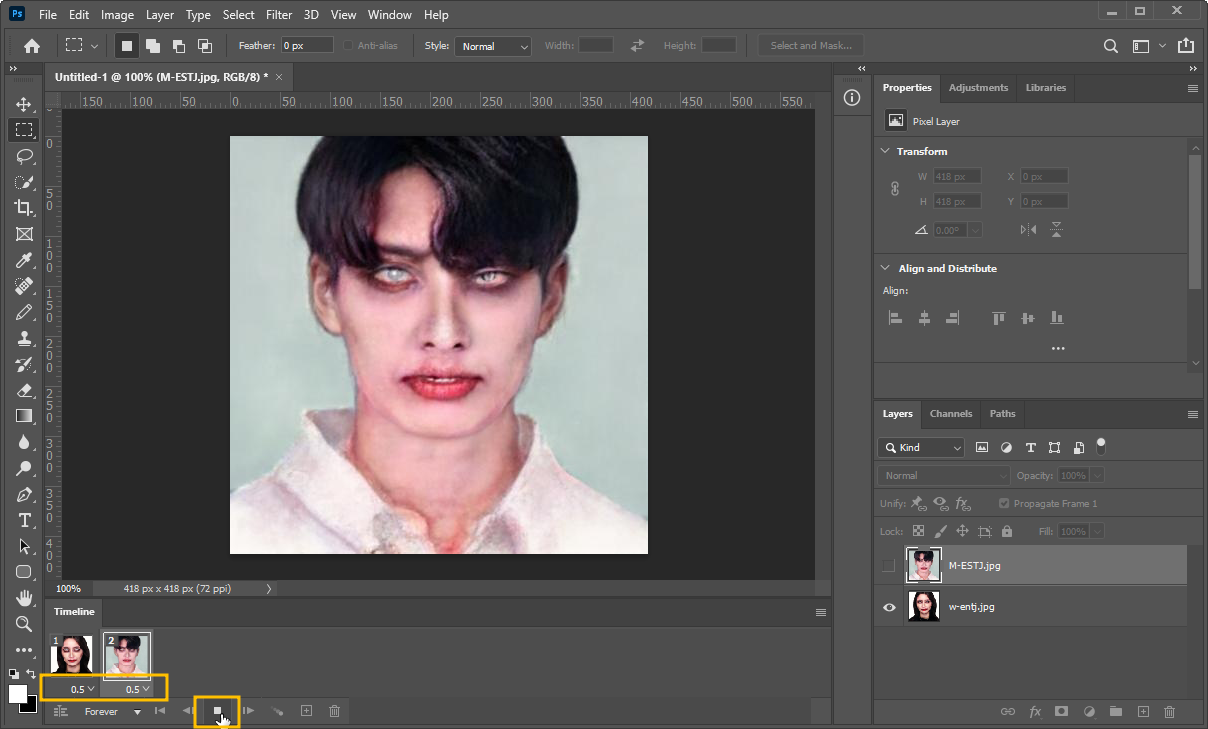Show the M-ESTJ.jpg layer
Image resolution: width=1208 pixels, height=729 pixels.
pyautogui.click(x=889, y=566)
